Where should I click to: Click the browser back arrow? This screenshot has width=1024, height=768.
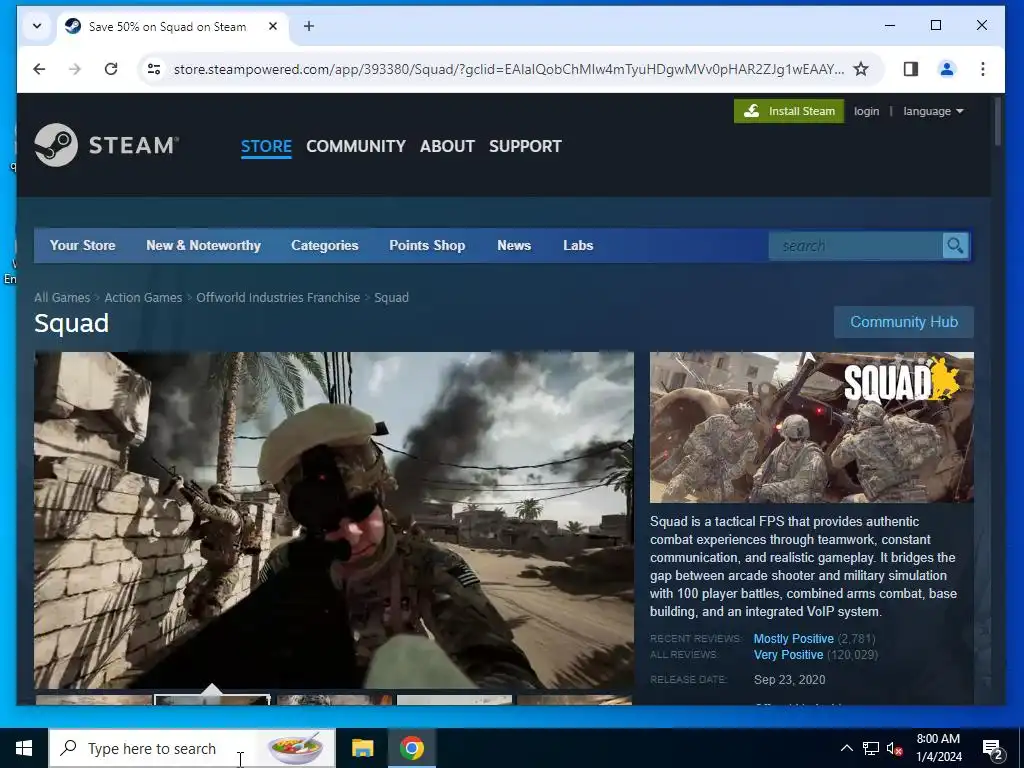tap(39, 69)
